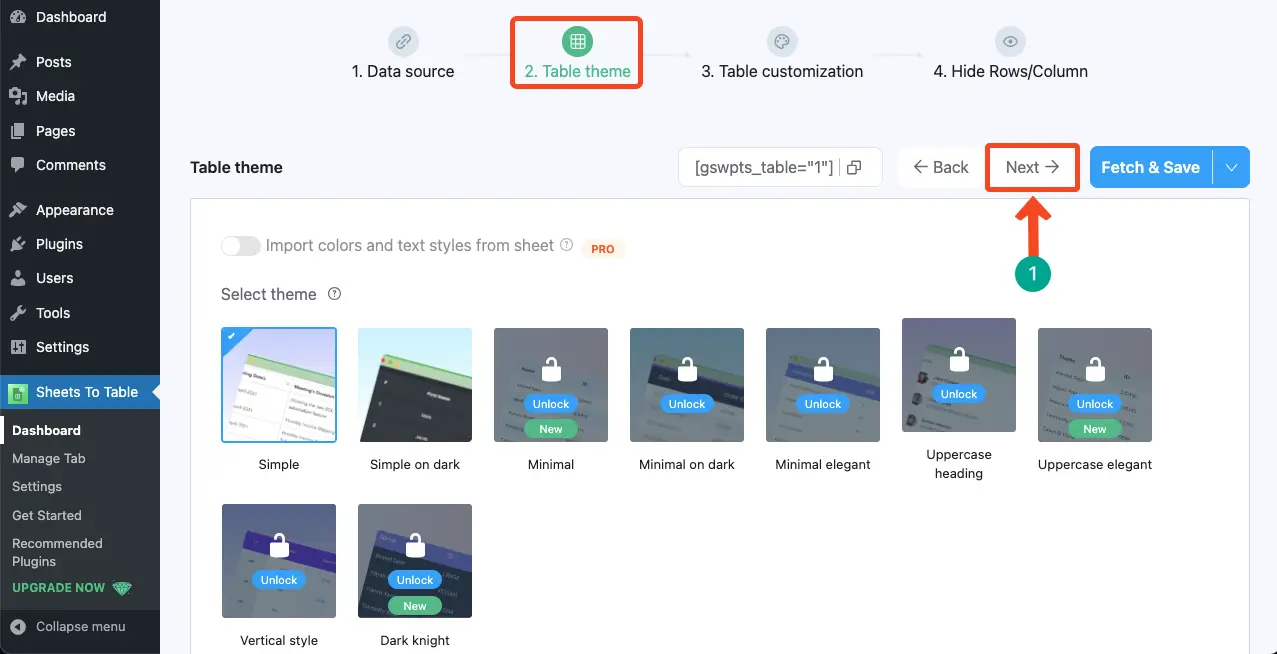Click the Appearance paintbrush icon

point(18,210)
